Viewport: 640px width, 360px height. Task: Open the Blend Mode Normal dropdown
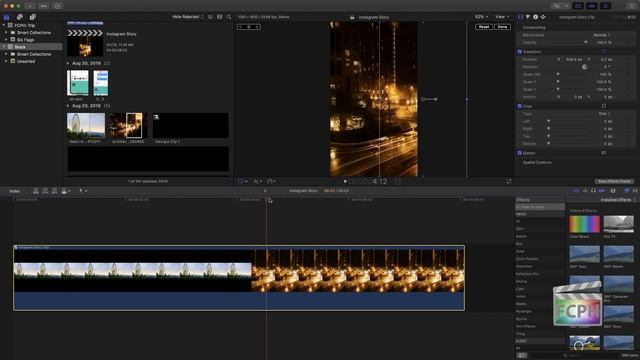[x=602, y=35]
